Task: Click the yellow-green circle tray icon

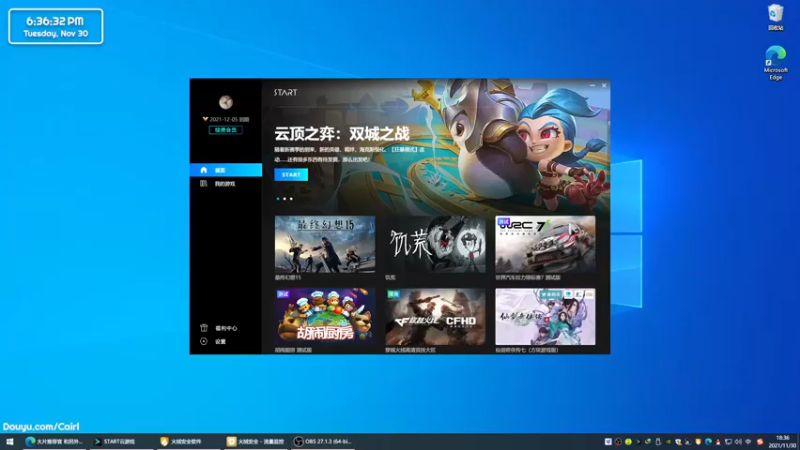Action: (x=628, y=442)
